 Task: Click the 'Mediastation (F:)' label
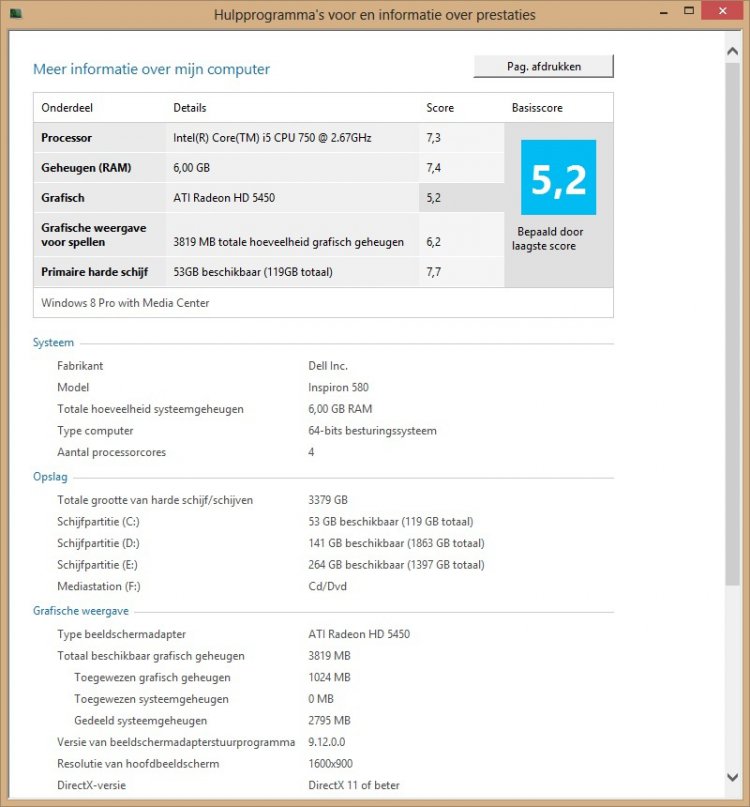pos(98,587)
